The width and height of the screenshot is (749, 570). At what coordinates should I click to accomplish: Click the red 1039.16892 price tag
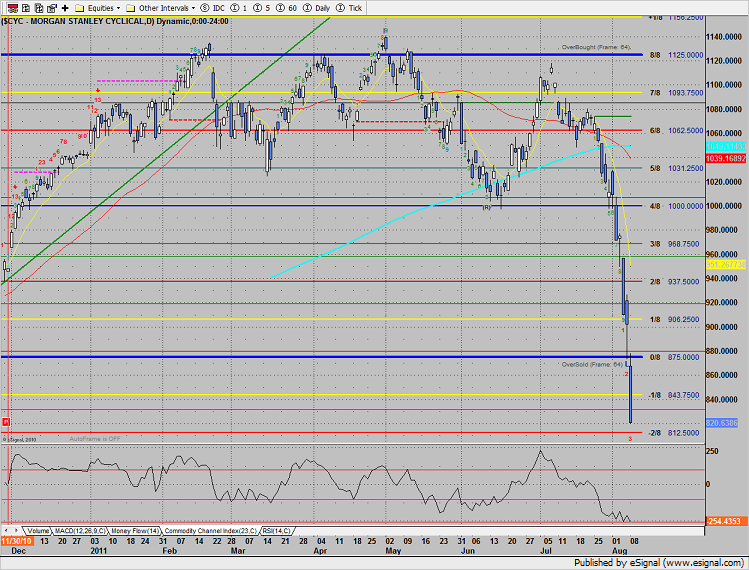(726, 158)
